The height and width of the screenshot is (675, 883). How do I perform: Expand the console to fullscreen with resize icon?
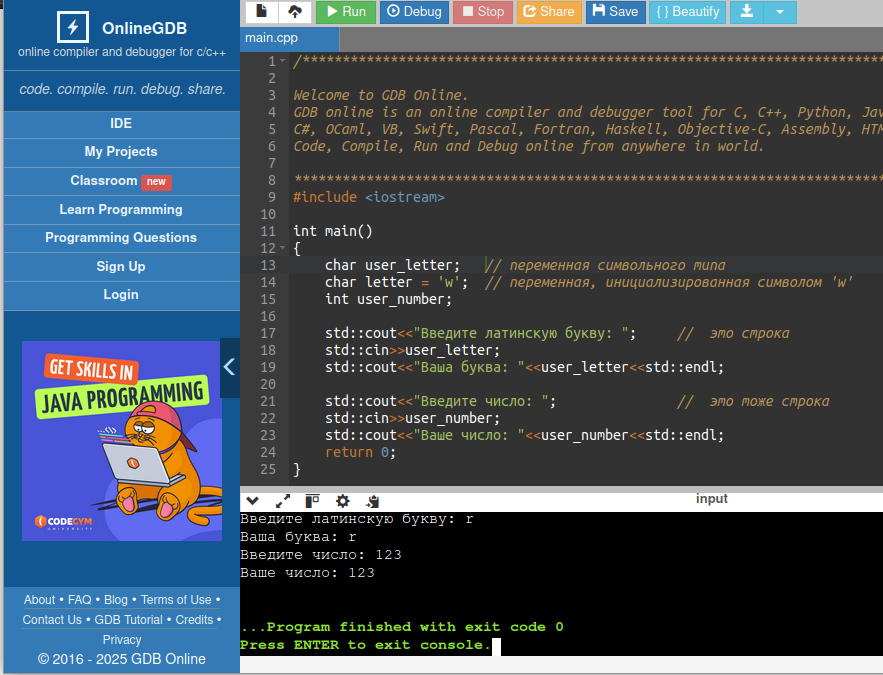tap(283, 501)
